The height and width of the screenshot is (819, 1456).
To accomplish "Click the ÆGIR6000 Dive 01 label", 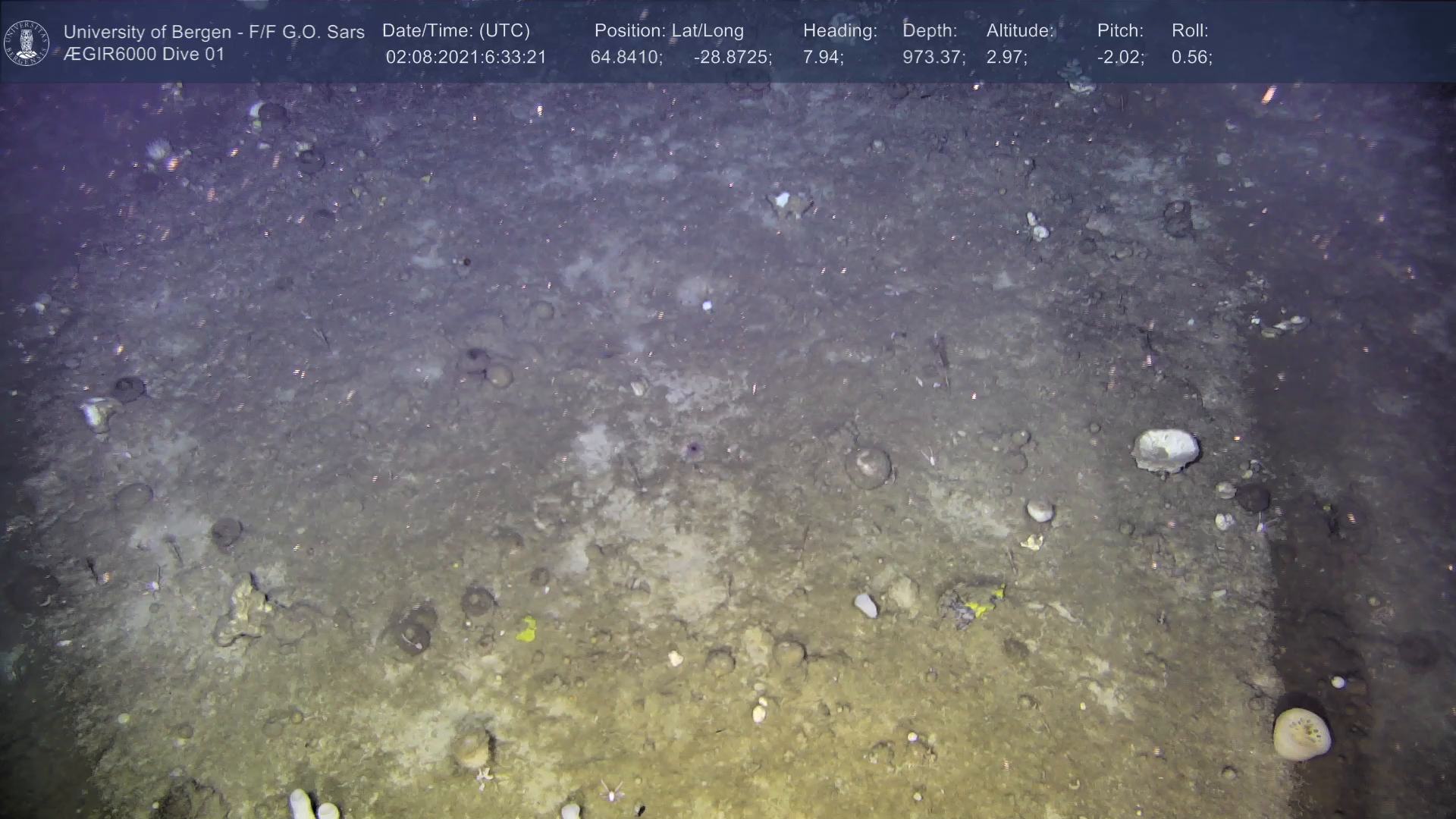I will pos(144,55).
